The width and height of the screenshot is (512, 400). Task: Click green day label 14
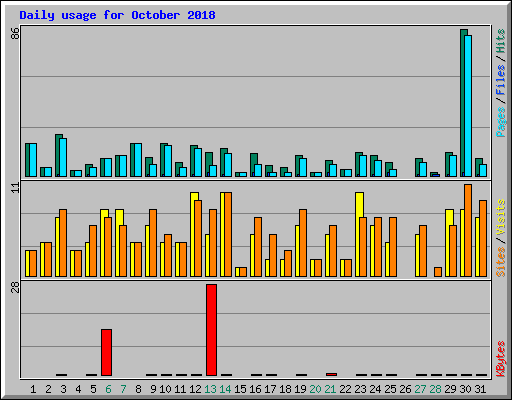pos(225,389)
